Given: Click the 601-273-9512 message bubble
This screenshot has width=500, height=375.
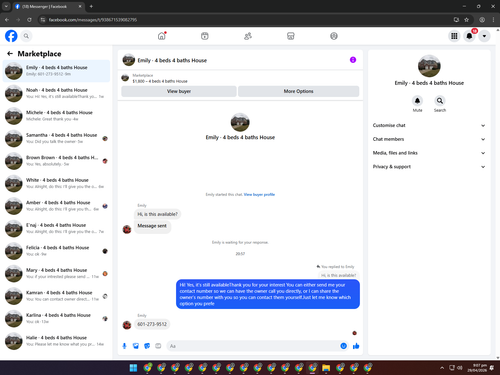Looking at the screenshot, I should click(152, 324).
